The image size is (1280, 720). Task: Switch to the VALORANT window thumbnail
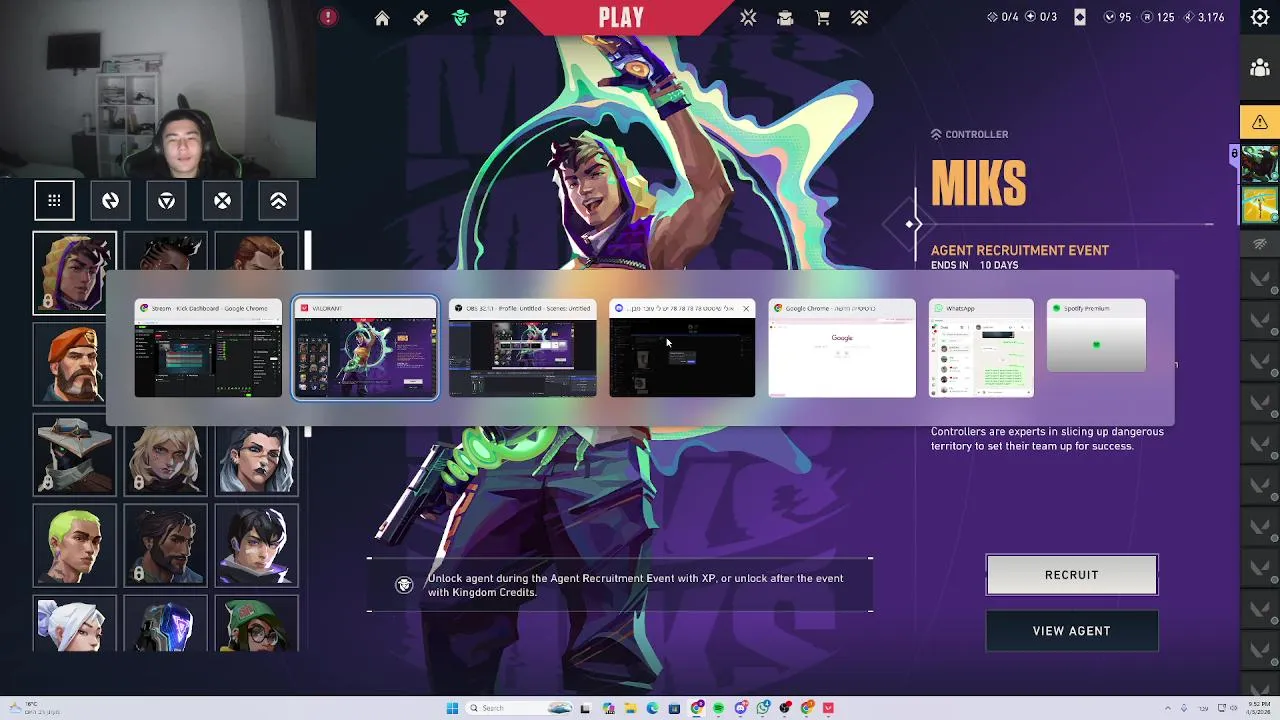click(x=365, y=349)
